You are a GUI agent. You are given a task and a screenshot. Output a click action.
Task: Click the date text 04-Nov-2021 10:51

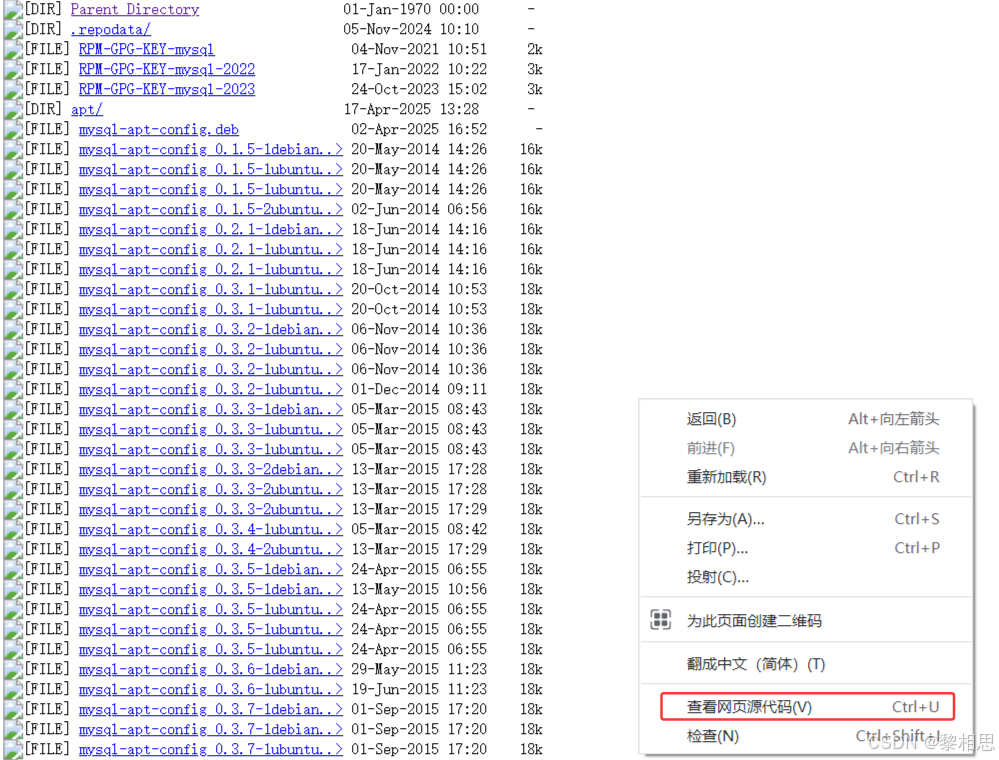pos(419,50)
